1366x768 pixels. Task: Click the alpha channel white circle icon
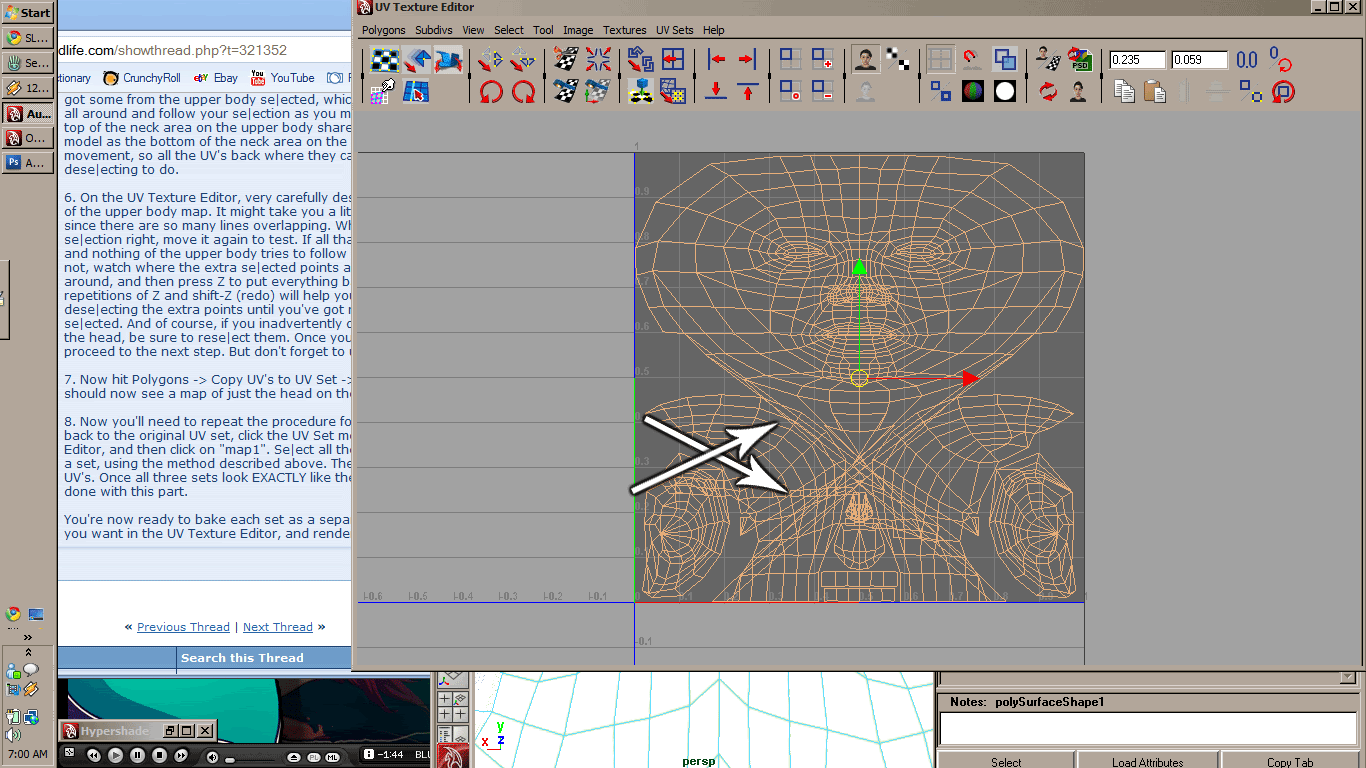[x=1004, y=92]
